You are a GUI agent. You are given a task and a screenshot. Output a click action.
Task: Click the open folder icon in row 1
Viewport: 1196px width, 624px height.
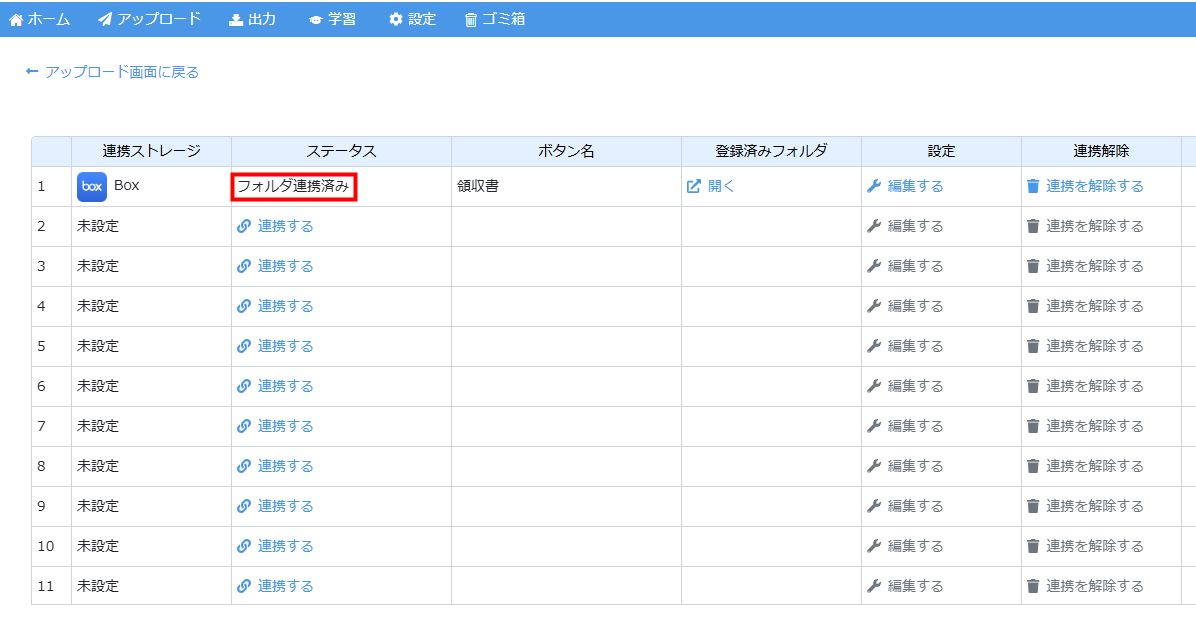pyautogui.click(x=694, y=187)
